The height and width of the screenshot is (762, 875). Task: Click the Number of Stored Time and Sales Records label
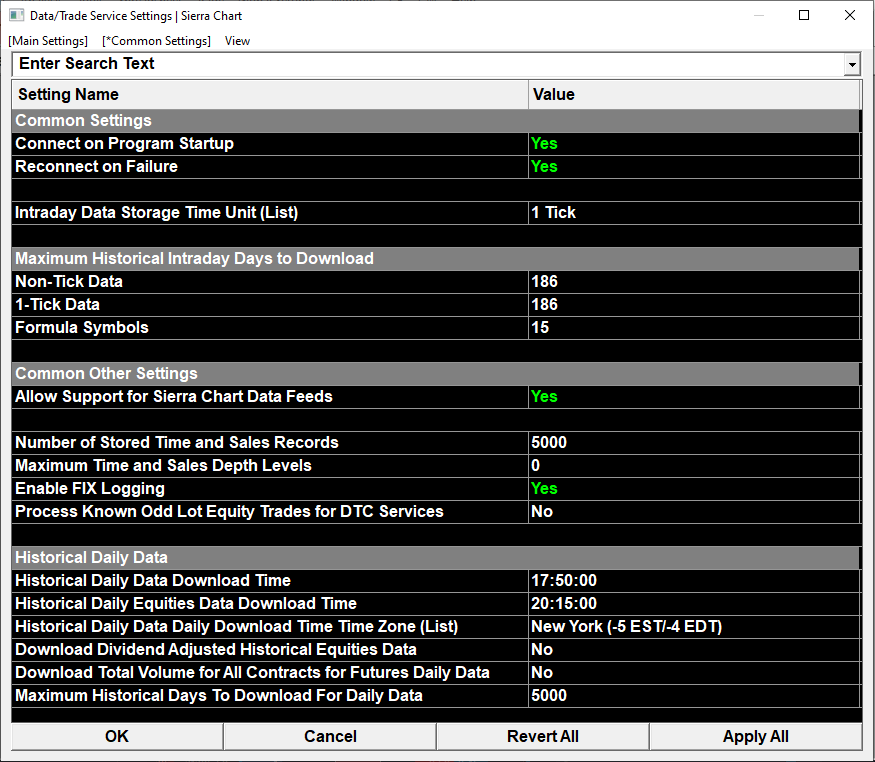pos(177,442)
